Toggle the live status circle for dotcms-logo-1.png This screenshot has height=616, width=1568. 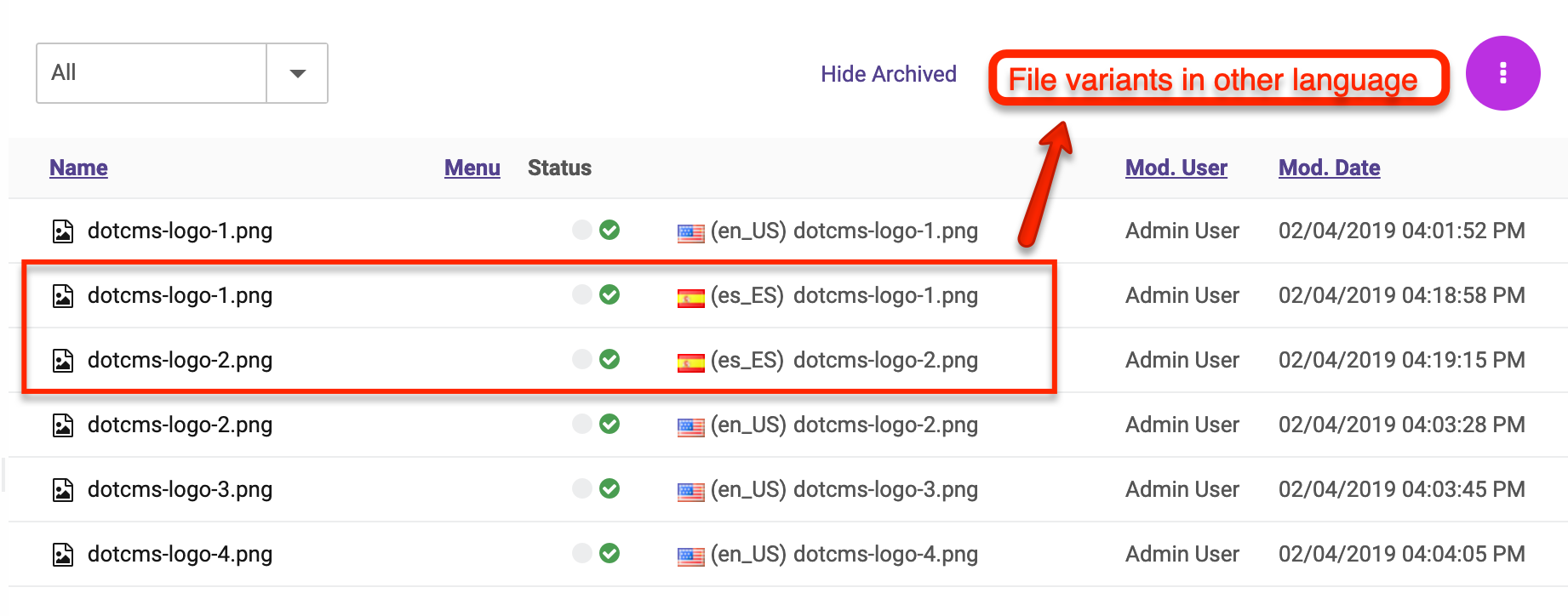click(x=581, y=230)
